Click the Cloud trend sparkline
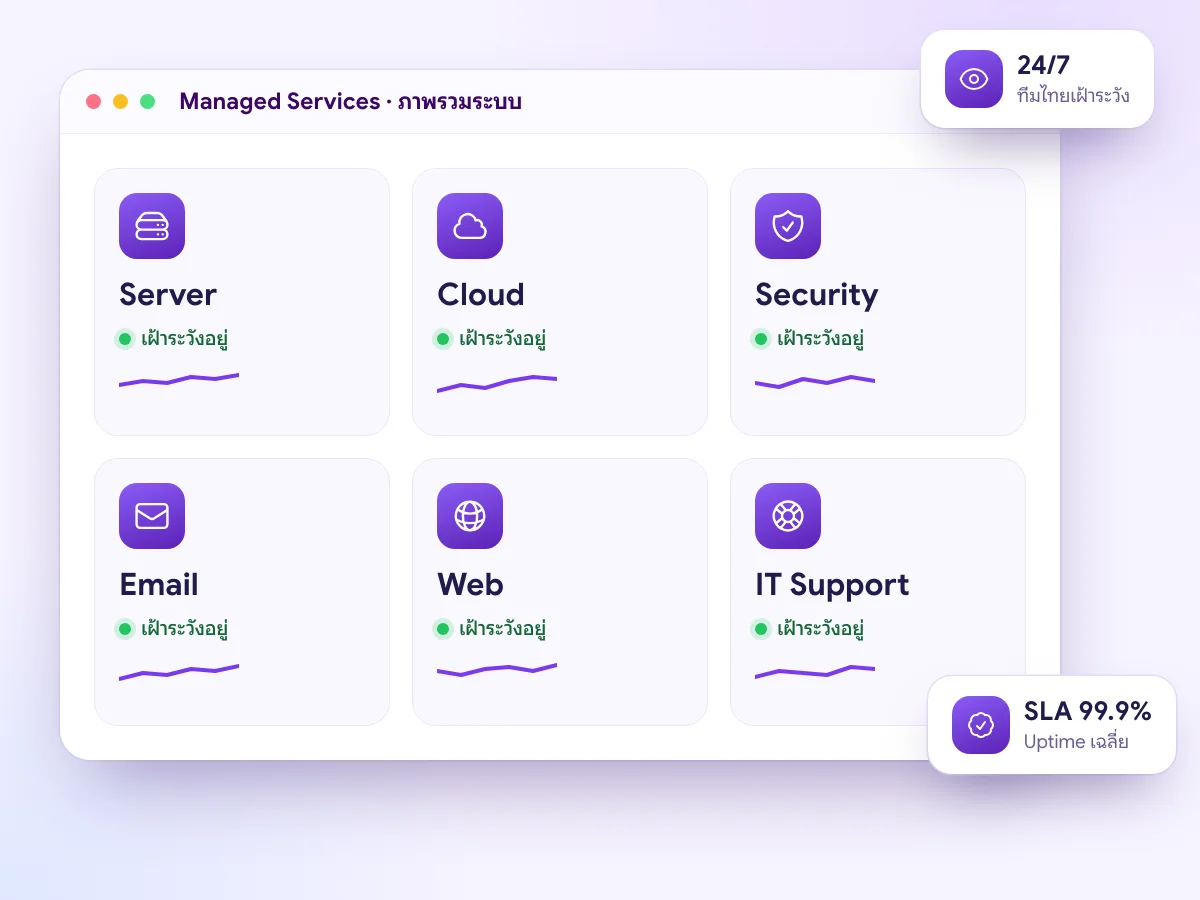Viewport: 1200px width, 900px height. (x=497, y=383)
